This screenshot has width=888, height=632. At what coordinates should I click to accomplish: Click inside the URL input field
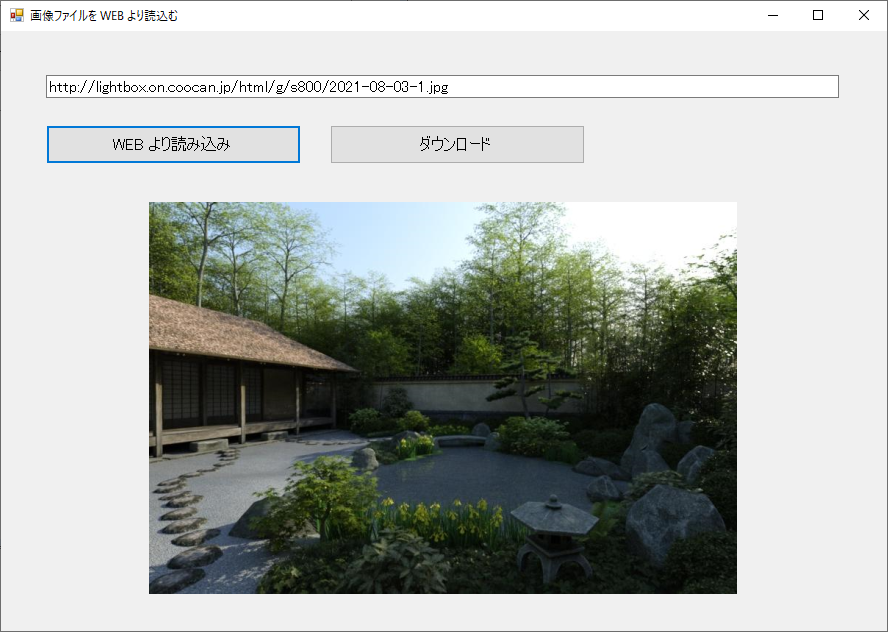click(x=600, y=86)
